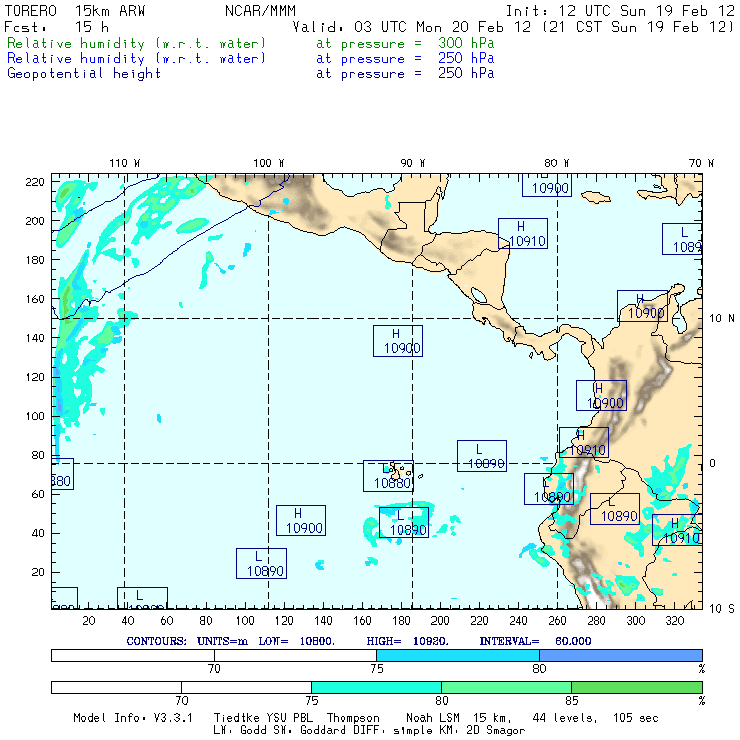
Task: Click the '10 N' latitude label
Action: click(x=722, y=319)
